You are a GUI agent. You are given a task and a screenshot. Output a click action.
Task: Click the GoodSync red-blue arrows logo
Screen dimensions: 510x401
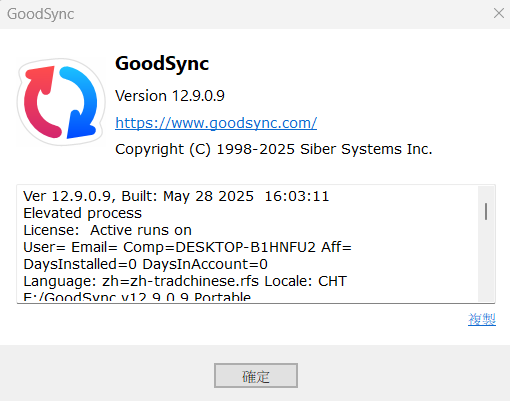point(61,102)
